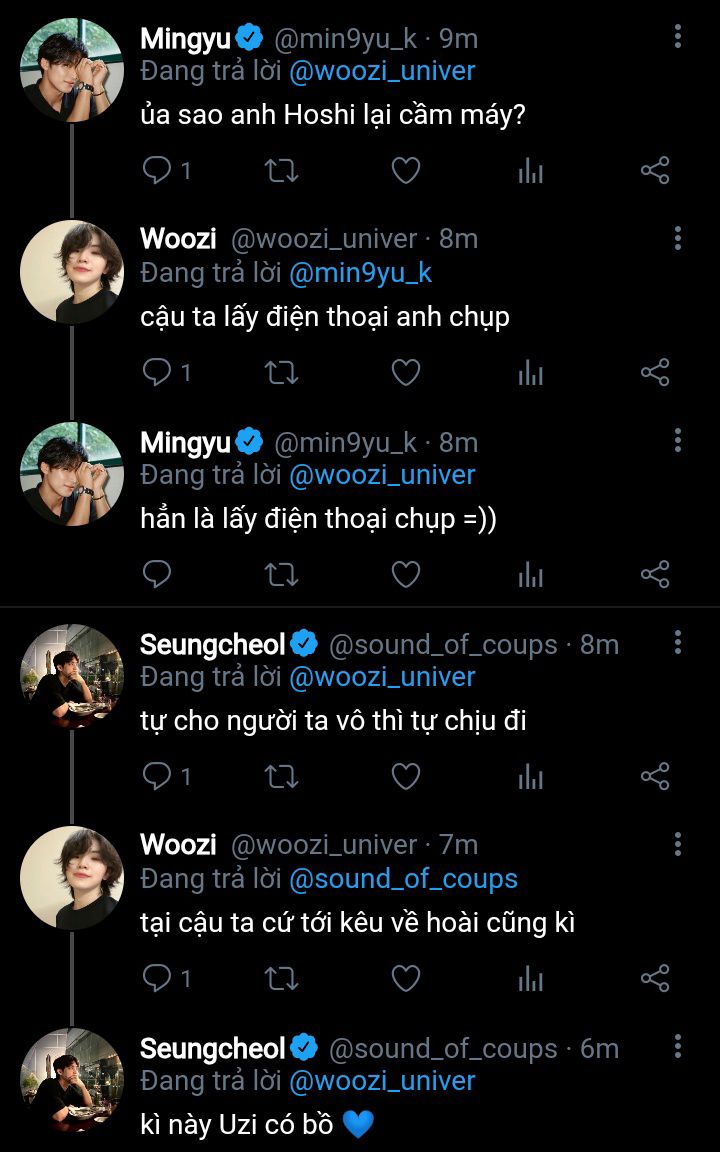This screenshot has width=720, height=1152.
Task: Like Seungcheol's "tự cho người ta vô" tweet
Action: click(x=405, y=777)
